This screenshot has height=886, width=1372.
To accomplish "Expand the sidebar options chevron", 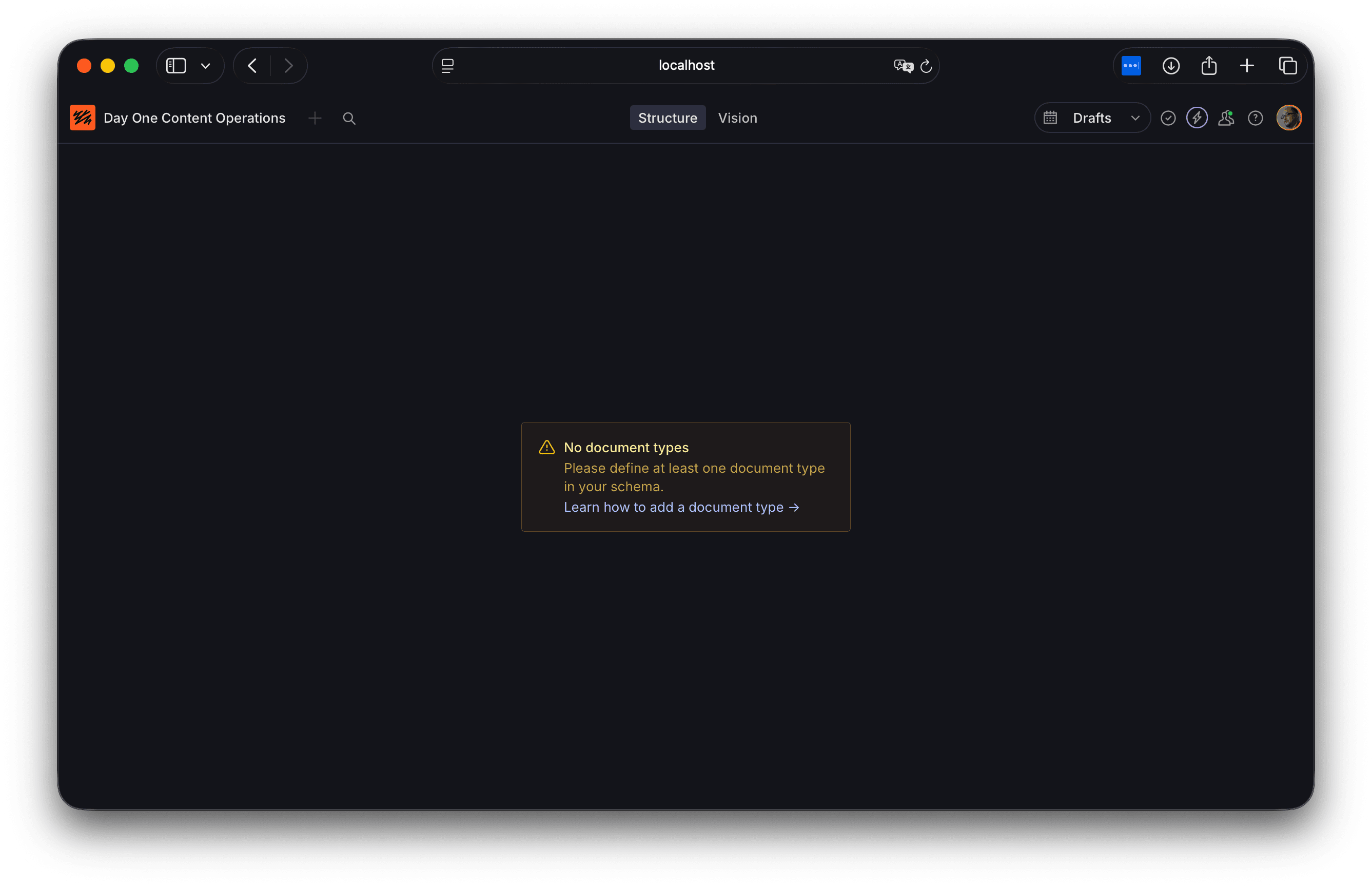I will tap(205, 66).
